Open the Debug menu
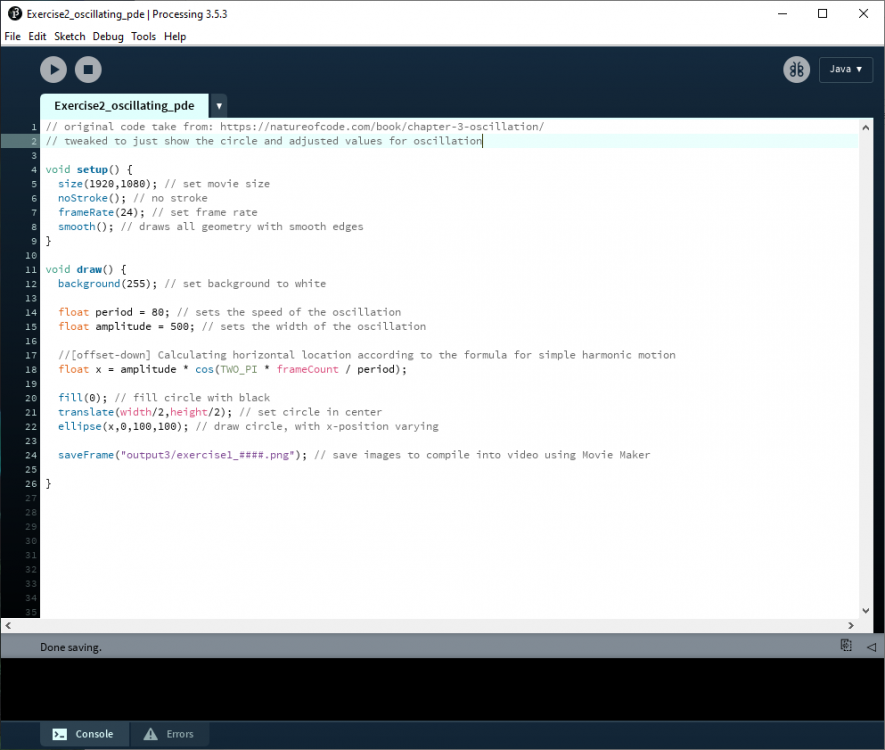 coord(108,36)
